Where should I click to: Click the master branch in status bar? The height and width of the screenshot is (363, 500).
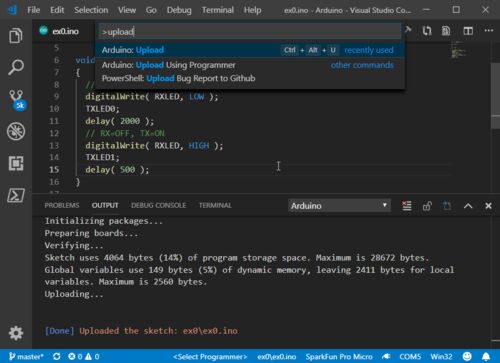tap(26, 357)
